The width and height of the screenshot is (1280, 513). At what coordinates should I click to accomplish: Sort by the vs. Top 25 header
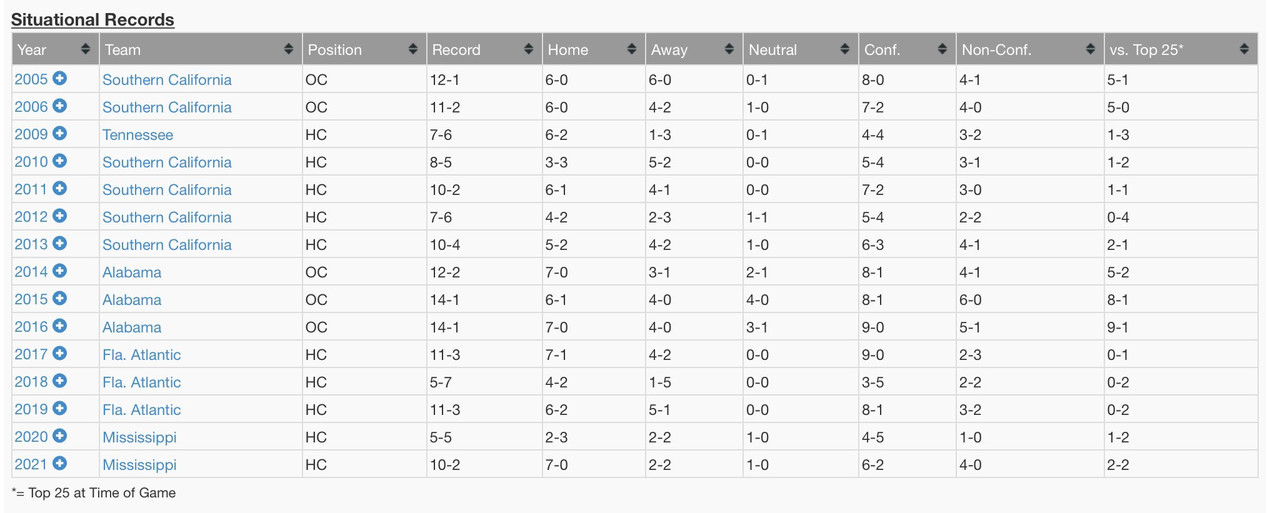[1181, 49]
